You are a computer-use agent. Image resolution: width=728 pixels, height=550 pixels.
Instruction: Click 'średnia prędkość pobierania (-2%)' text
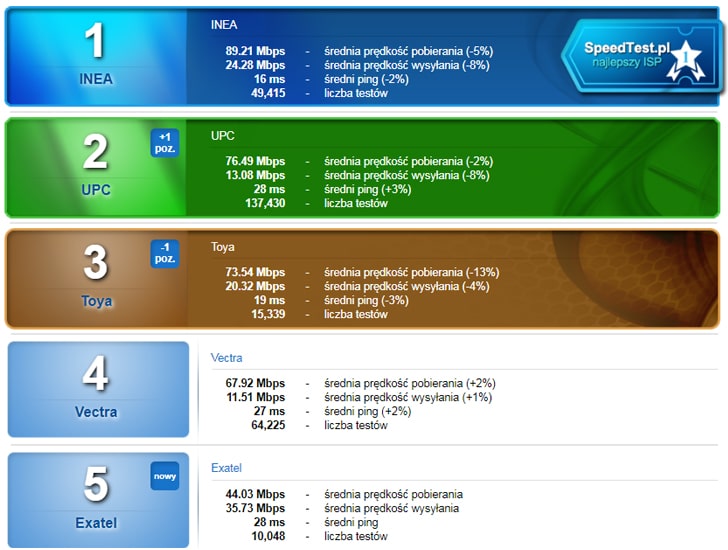click(409, 162)
